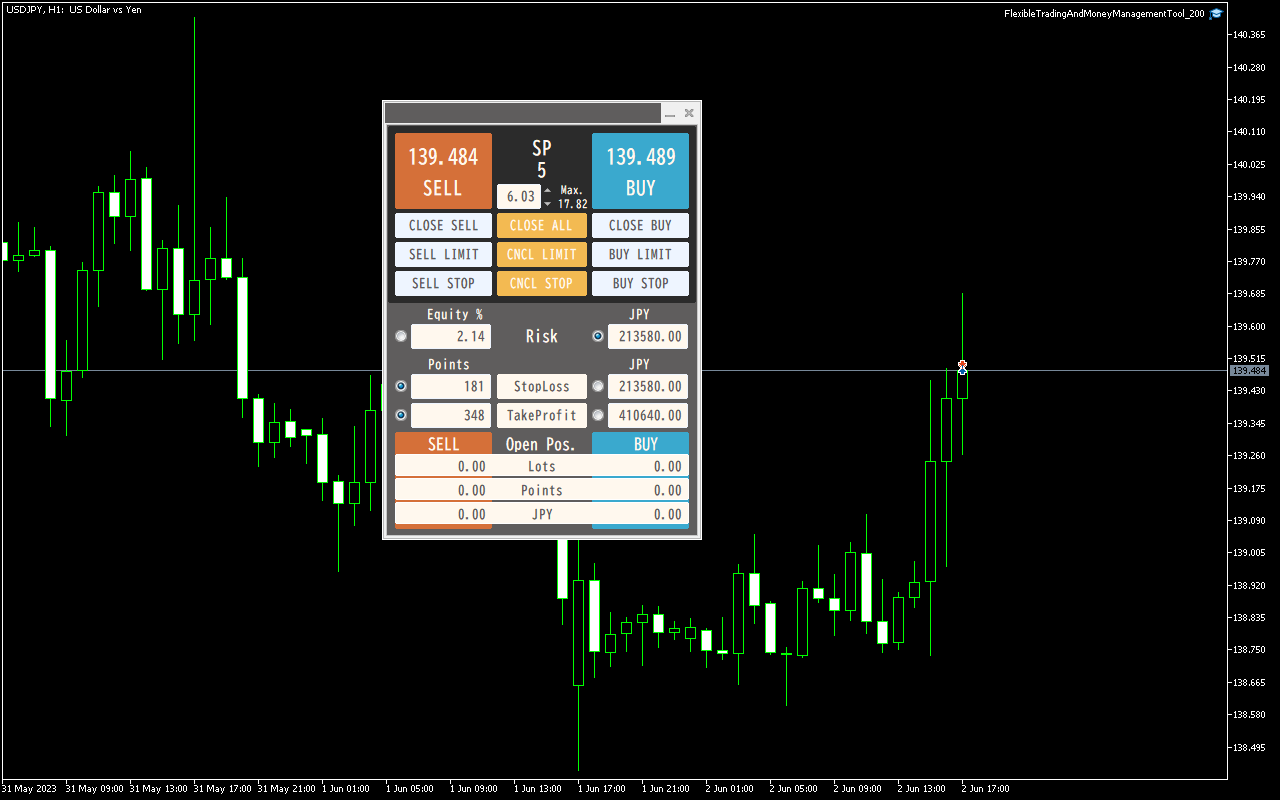Click the CLOSE SELL button
1280x800 pixels.
coord(443,225)
